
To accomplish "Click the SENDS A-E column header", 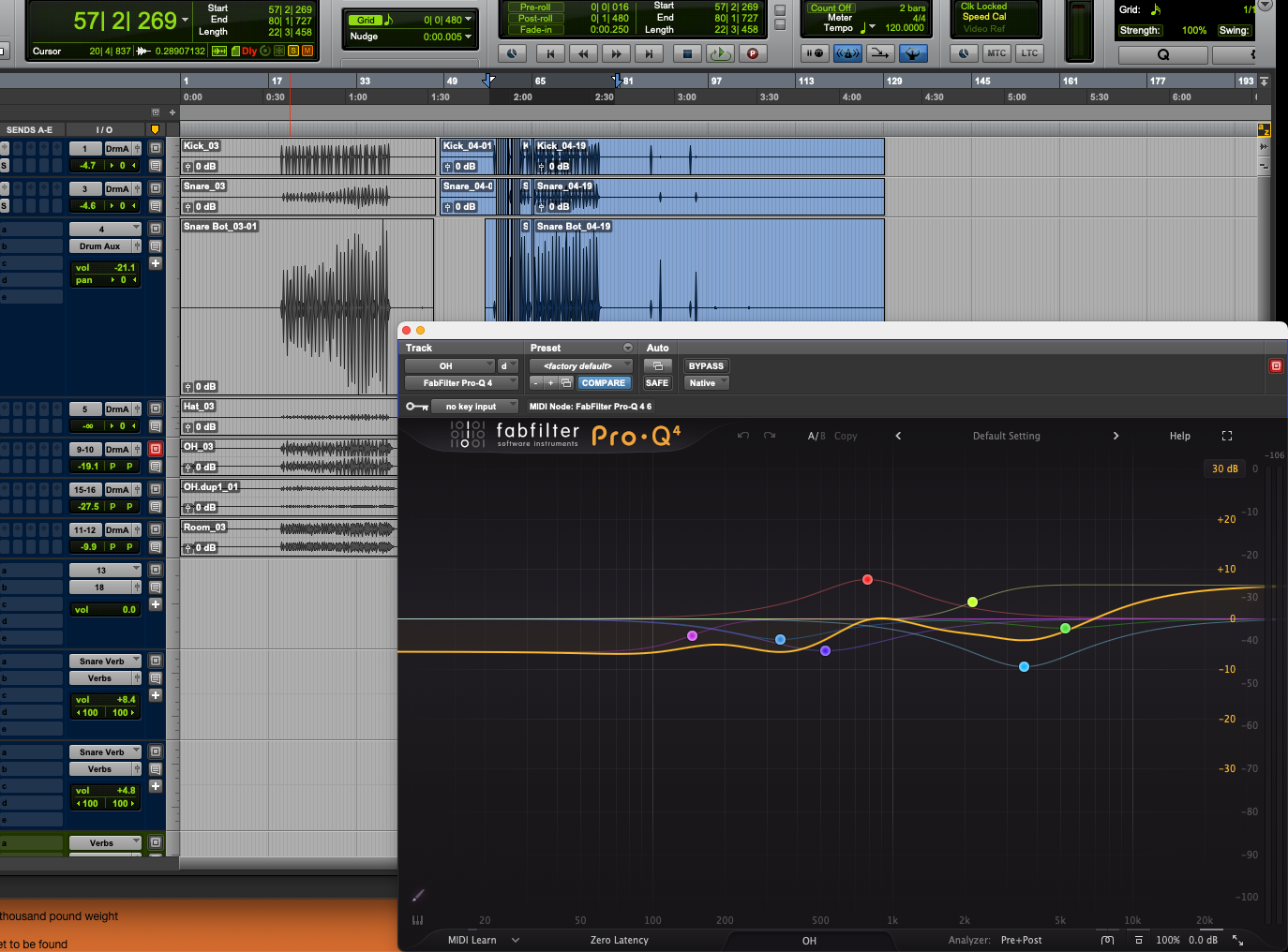I will [x=29, y=130].
